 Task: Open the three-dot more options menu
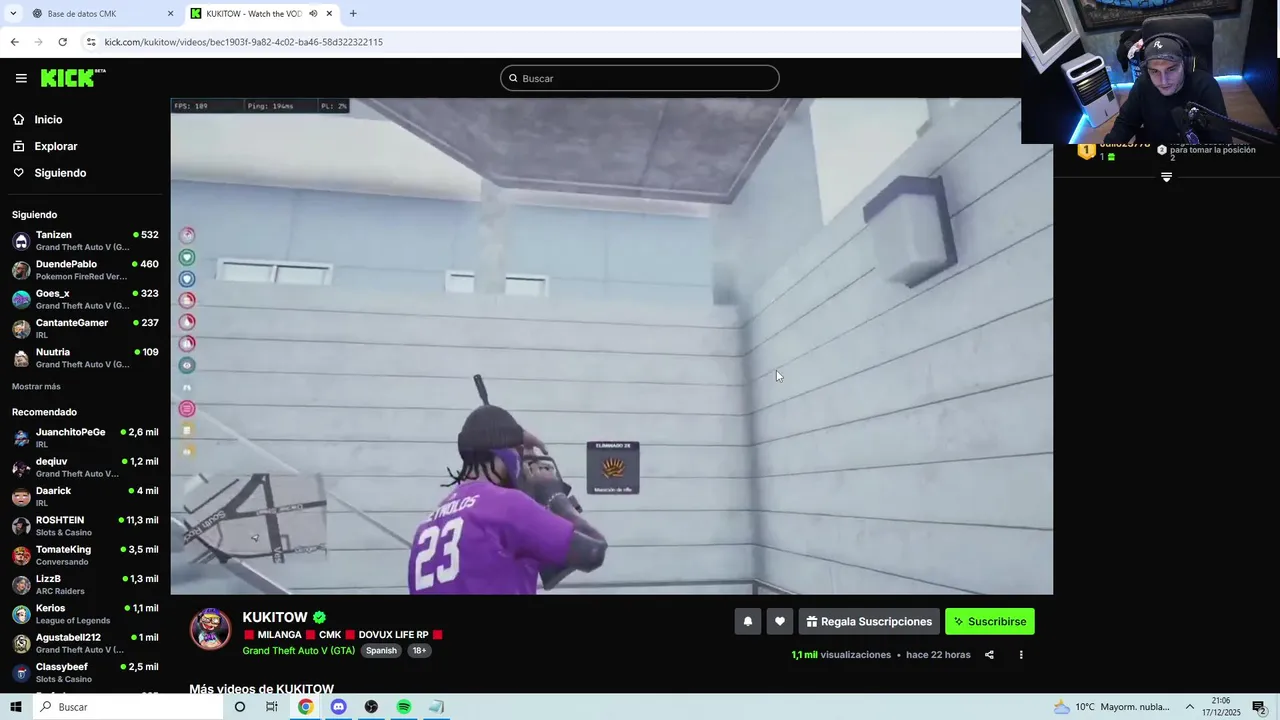(x=1021, y=655)
